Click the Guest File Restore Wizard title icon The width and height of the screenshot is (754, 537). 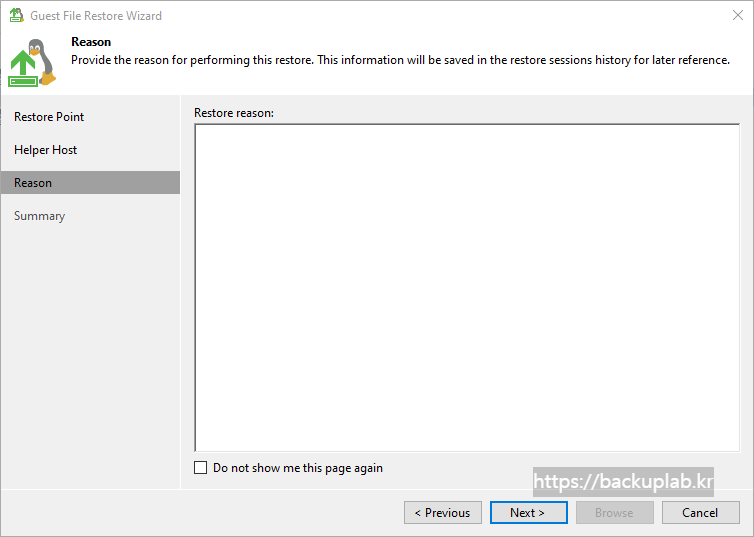(x=16, y=15)
